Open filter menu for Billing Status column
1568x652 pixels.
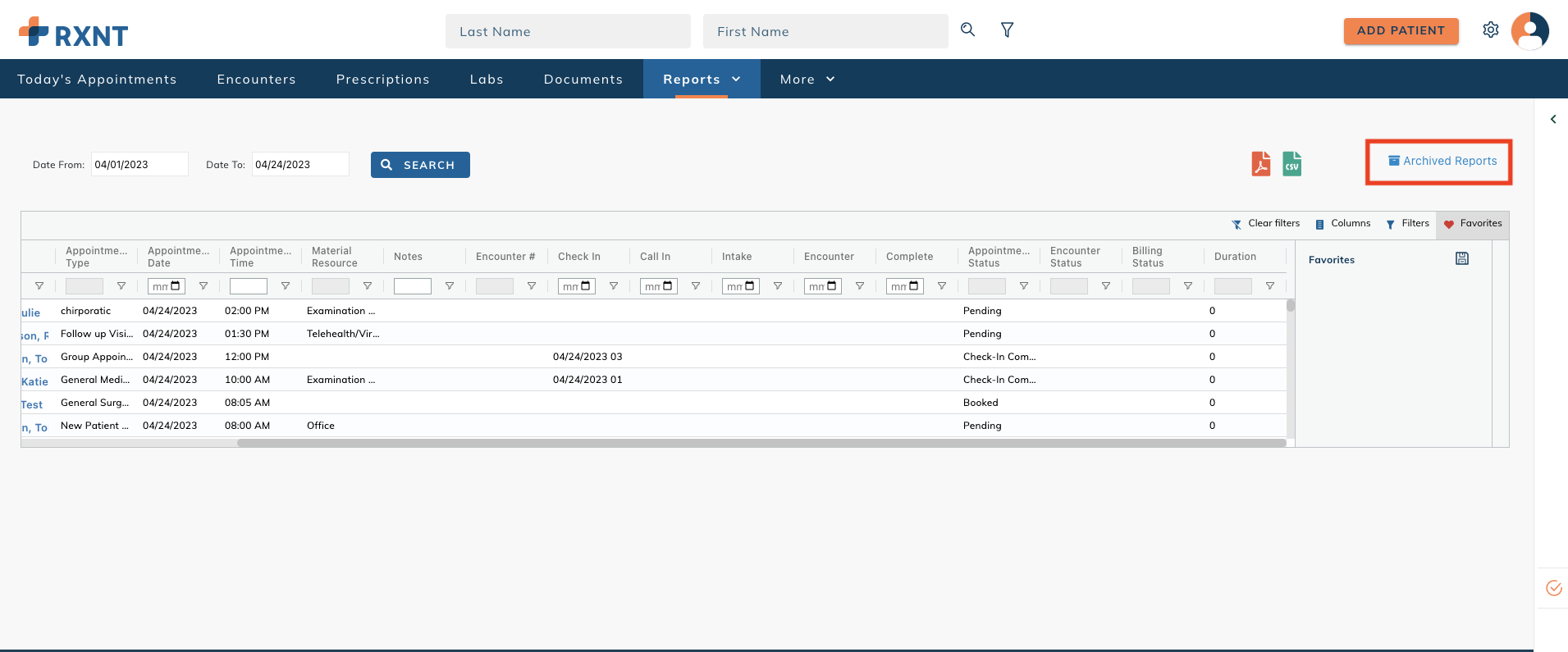tap(1188, 286)
